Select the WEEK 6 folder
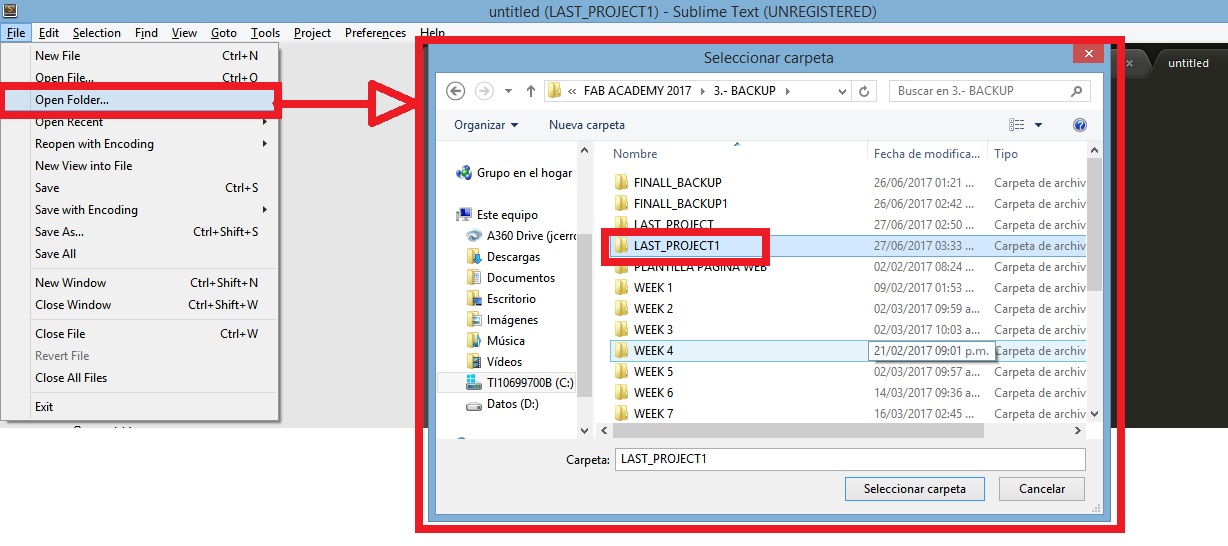Image resolution: width=1228 pixels, height=546 pixels. (644, 393)
